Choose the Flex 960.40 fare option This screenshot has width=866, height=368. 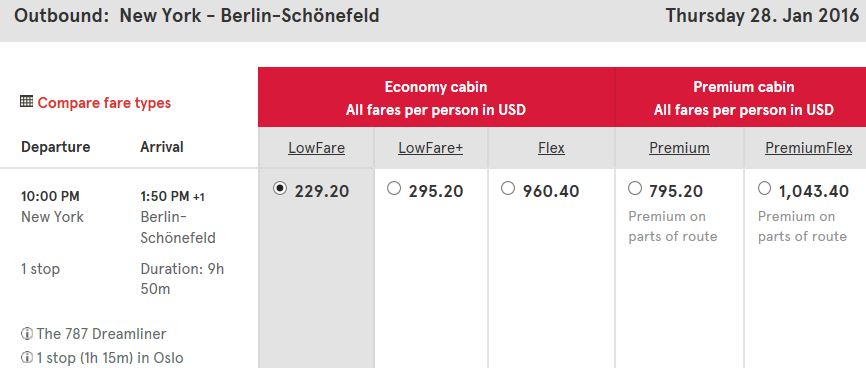508,189
